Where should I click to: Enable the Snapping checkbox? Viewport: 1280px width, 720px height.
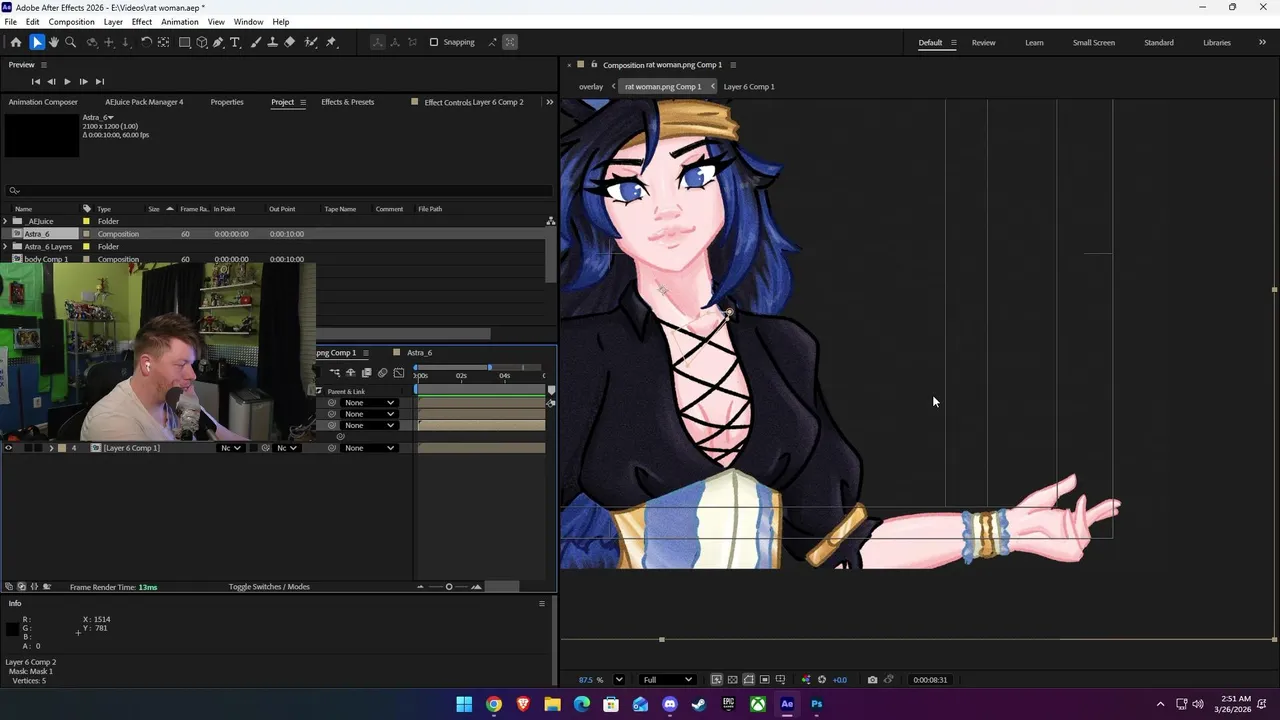click(x=434, y=42)
